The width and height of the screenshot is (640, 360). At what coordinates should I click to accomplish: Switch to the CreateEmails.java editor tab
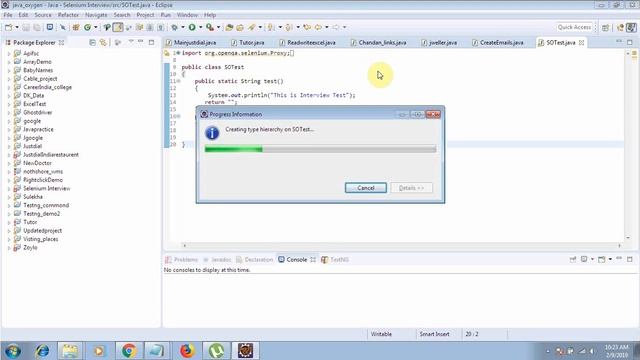click(498, 42)
